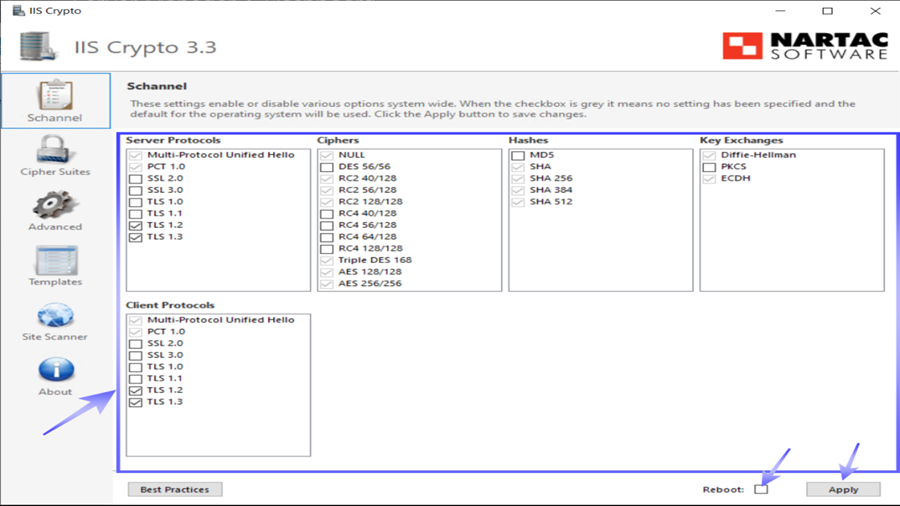This screenshot has width=900, height=506.
Task: Toggle PCT 1.0 under Server Protocols
Action: click(135, 166)
